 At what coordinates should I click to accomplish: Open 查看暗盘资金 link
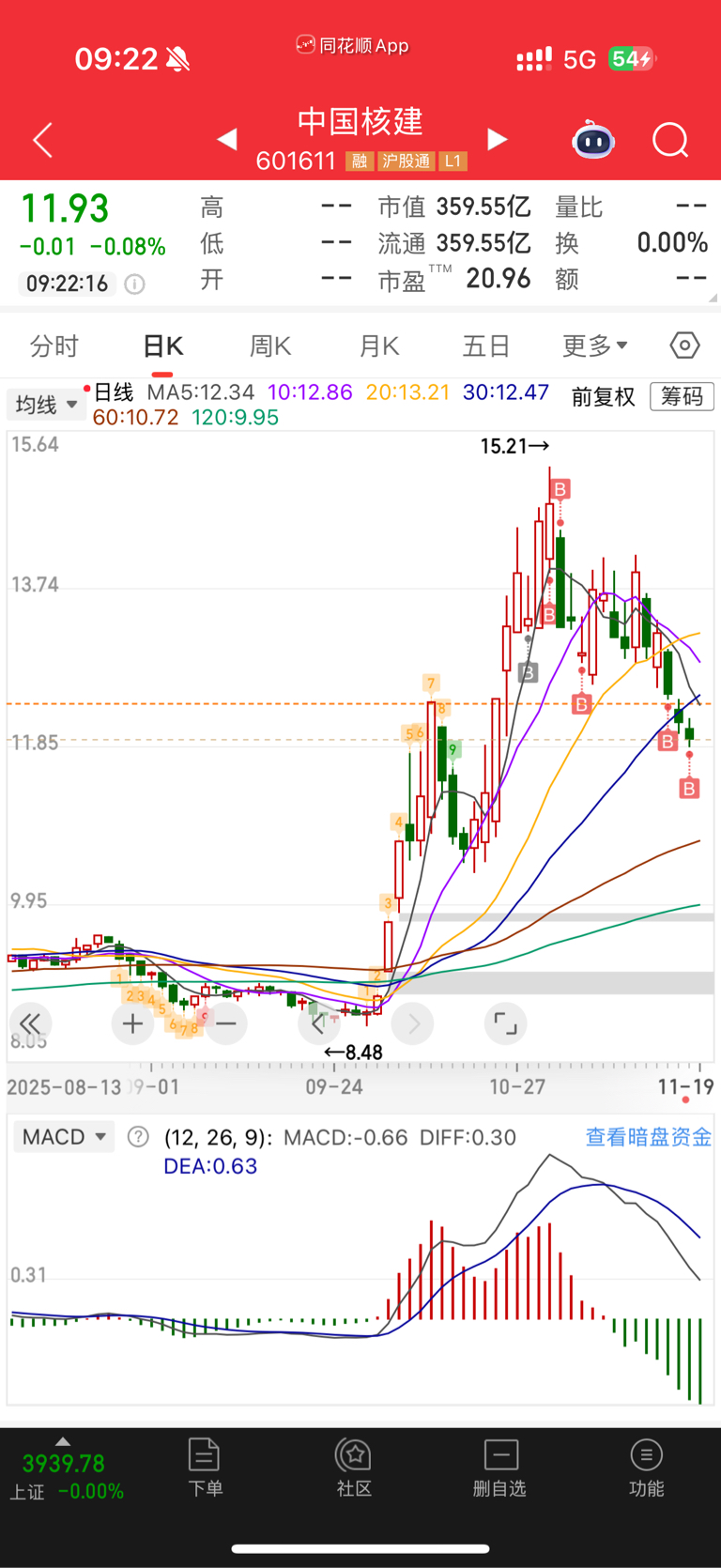tap(649, 1137)
